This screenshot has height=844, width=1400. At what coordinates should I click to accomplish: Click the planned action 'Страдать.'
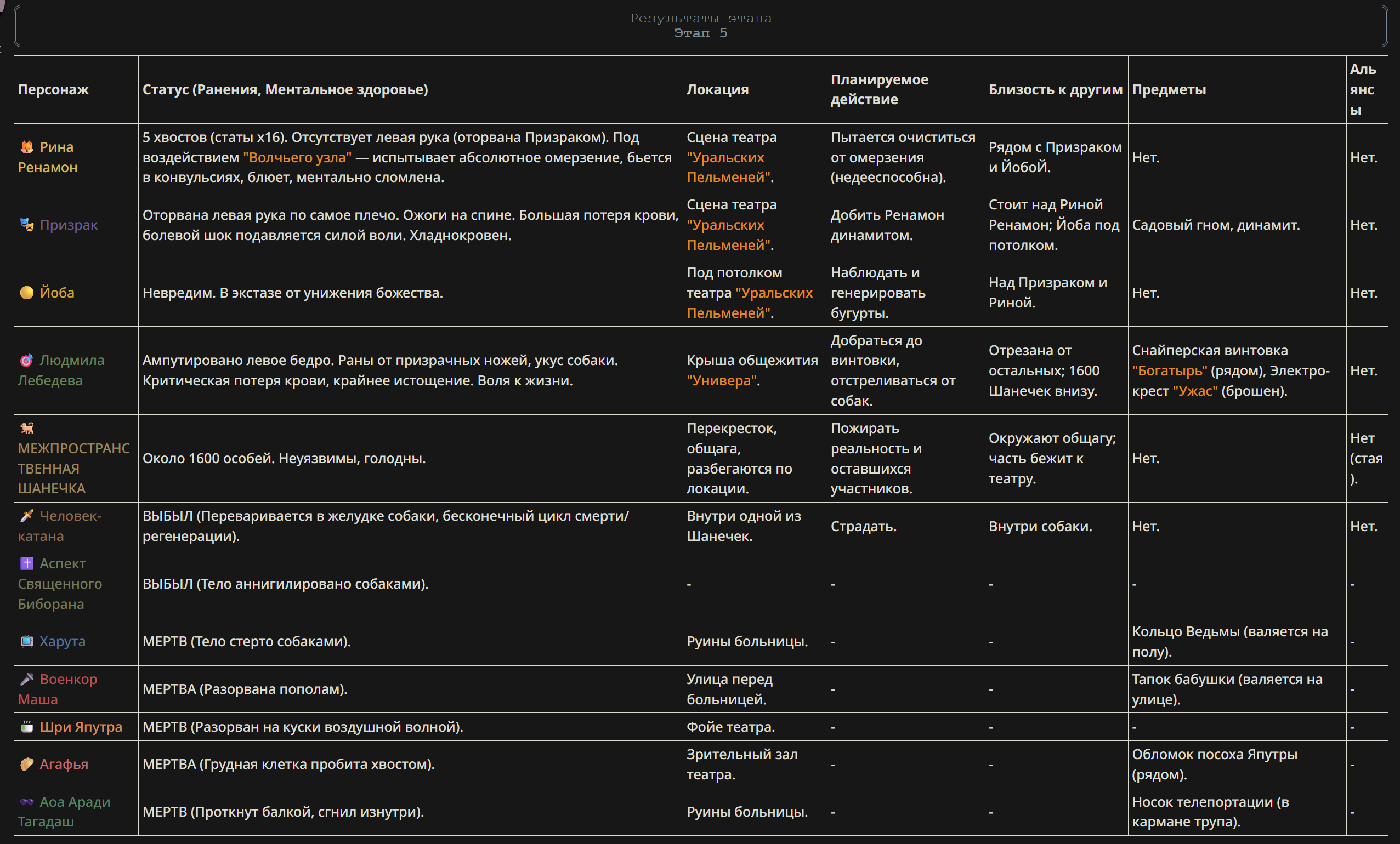[864, 526]
